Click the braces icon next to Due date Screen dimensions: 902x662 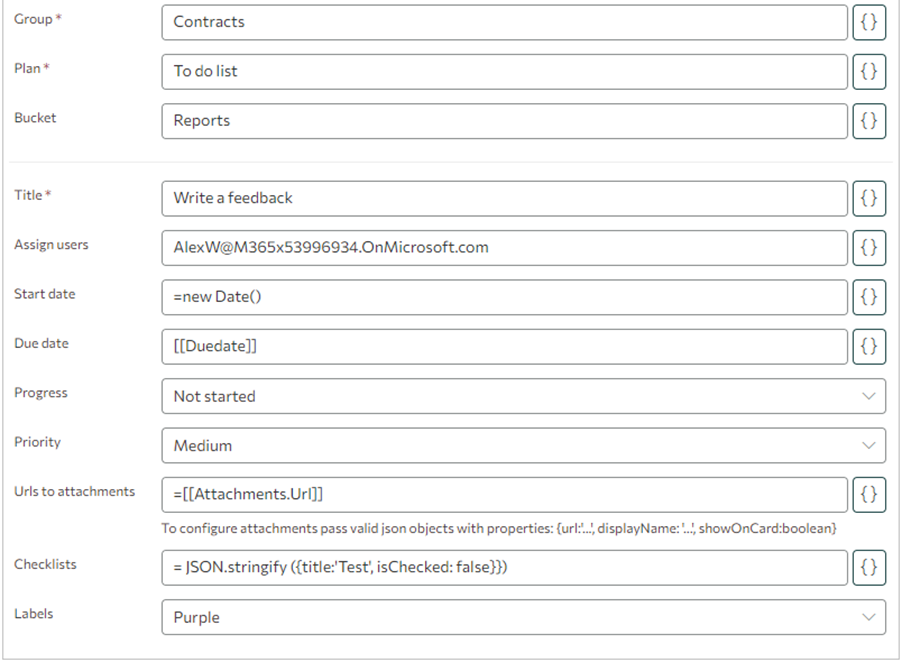[x=869, y=346]
